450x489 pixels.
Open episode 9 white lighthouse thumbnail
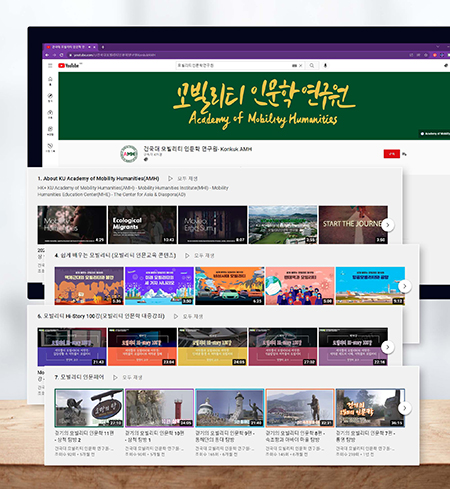(230, 408)
